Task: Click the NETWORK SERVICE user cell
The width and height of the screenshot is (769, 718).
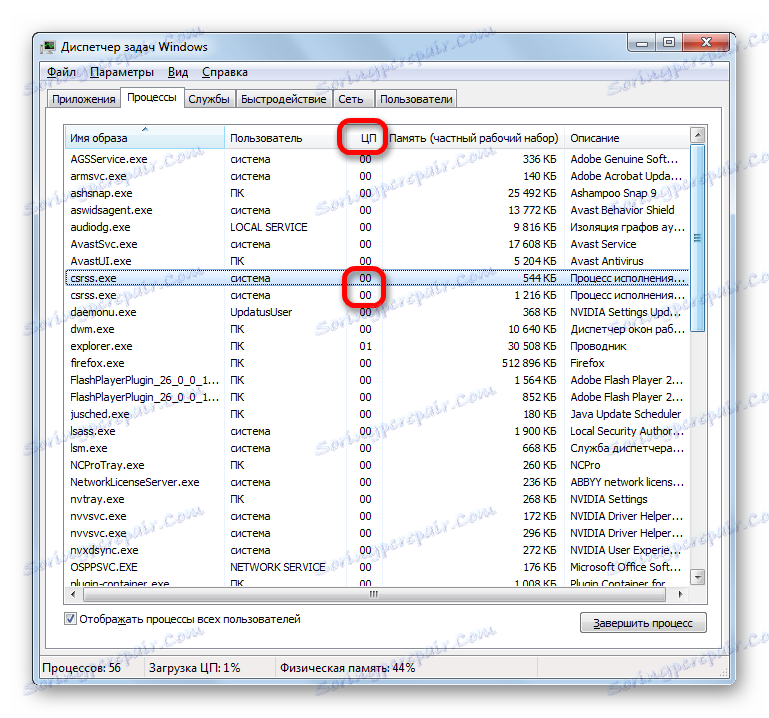Action: 278,567
